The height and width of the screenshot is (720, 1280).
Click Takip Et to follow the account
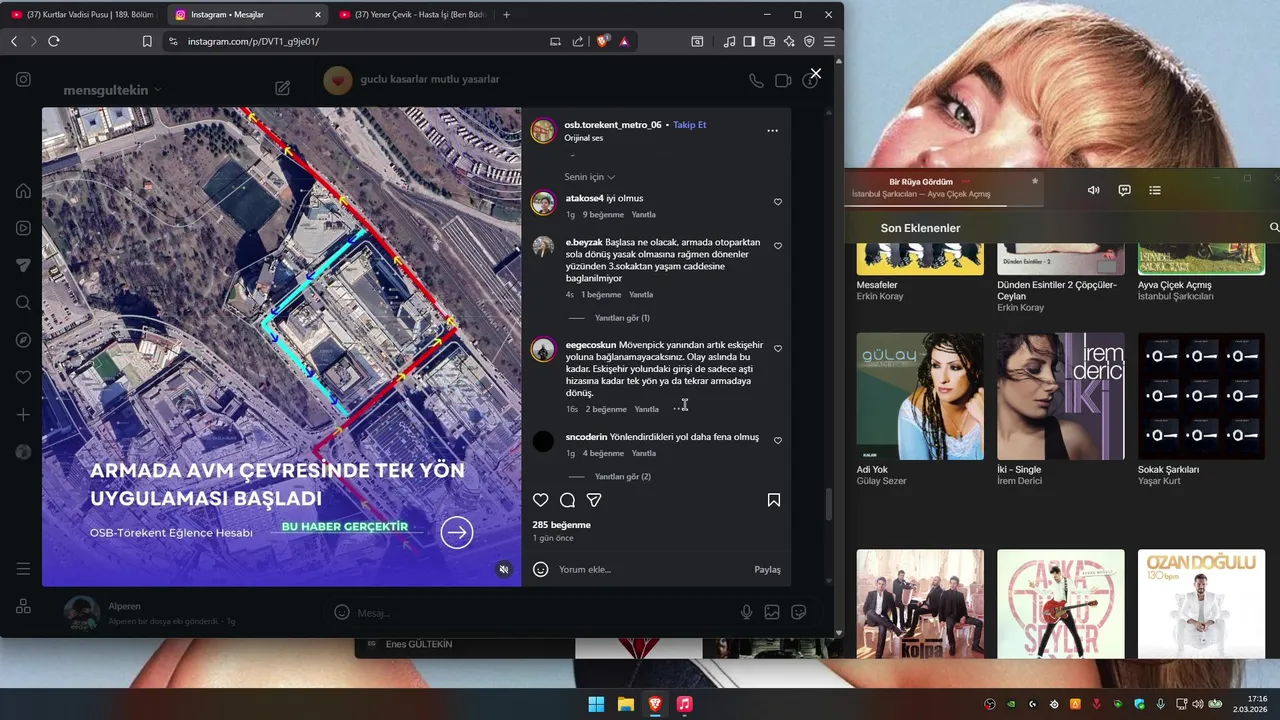click(x=689, y=125)
